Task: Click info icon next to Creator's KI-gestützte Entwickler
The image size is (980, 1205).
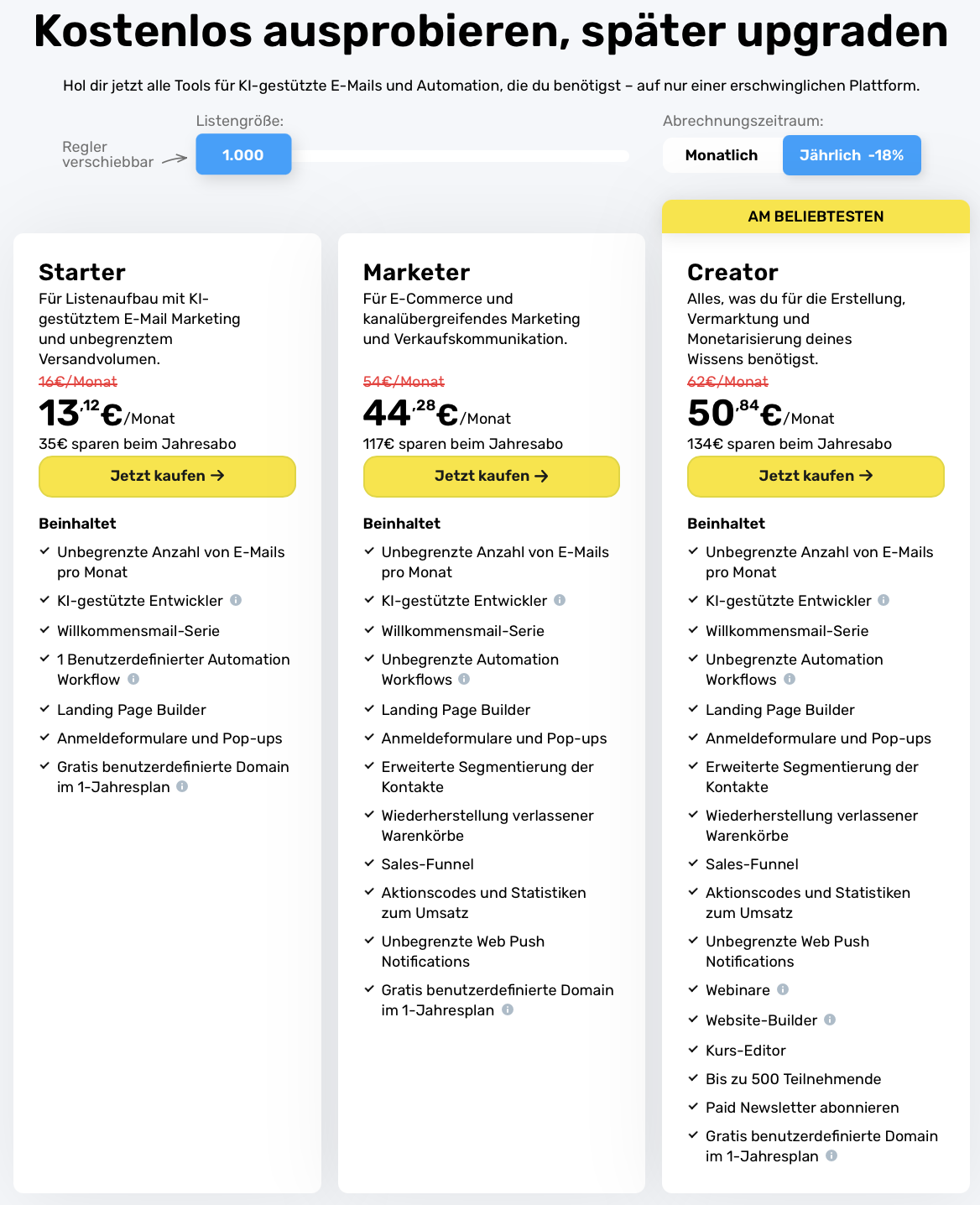Action: pos(884,600)
